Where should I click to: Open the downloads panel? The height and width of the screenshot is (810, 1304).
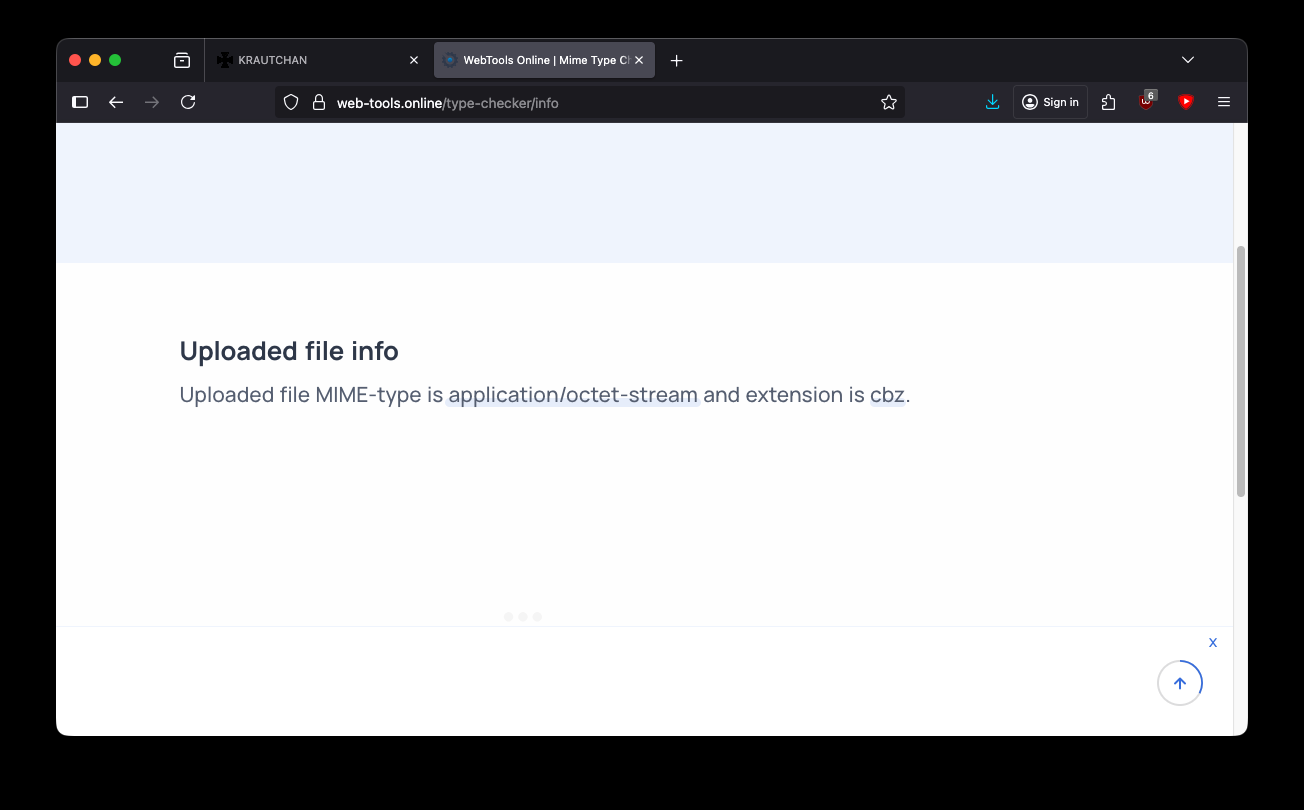point(992,102)
